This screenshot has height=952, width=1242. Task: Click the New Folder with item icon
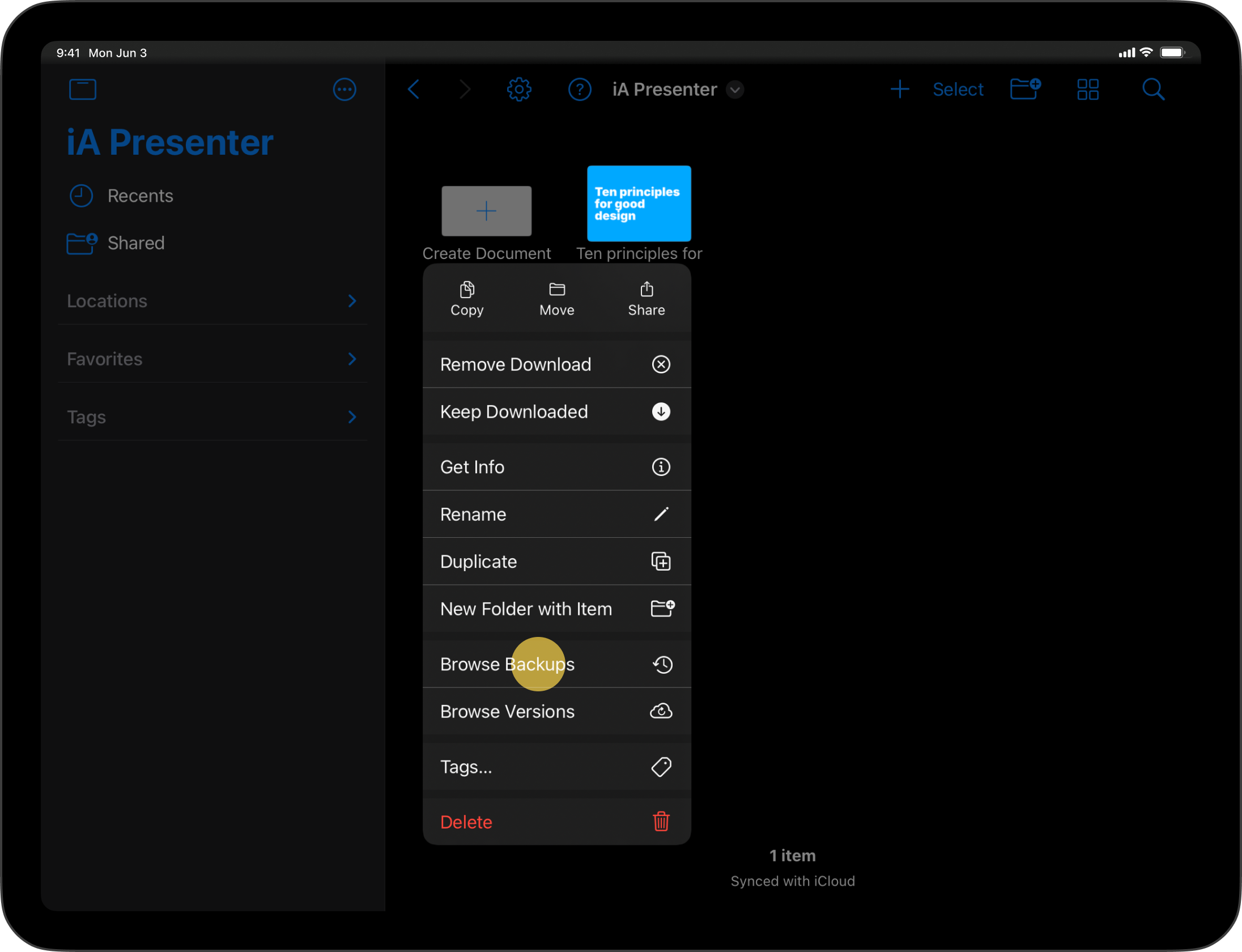point(660,608)
